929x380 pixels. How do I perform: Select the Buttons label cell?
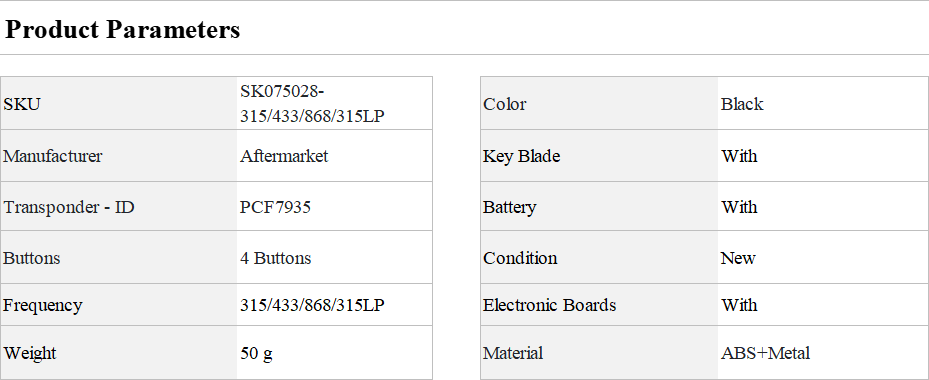pos(118,258)
